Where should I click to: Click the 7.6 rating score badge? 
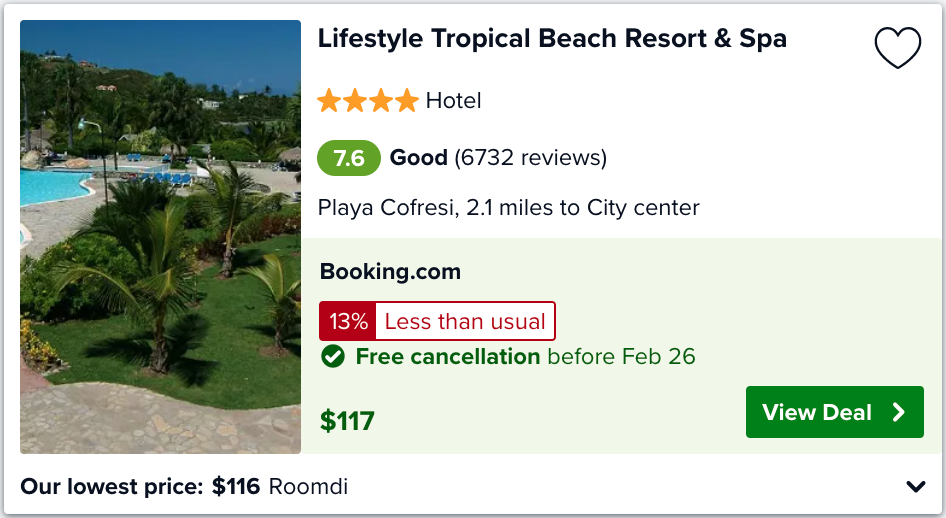pos(349,158)
